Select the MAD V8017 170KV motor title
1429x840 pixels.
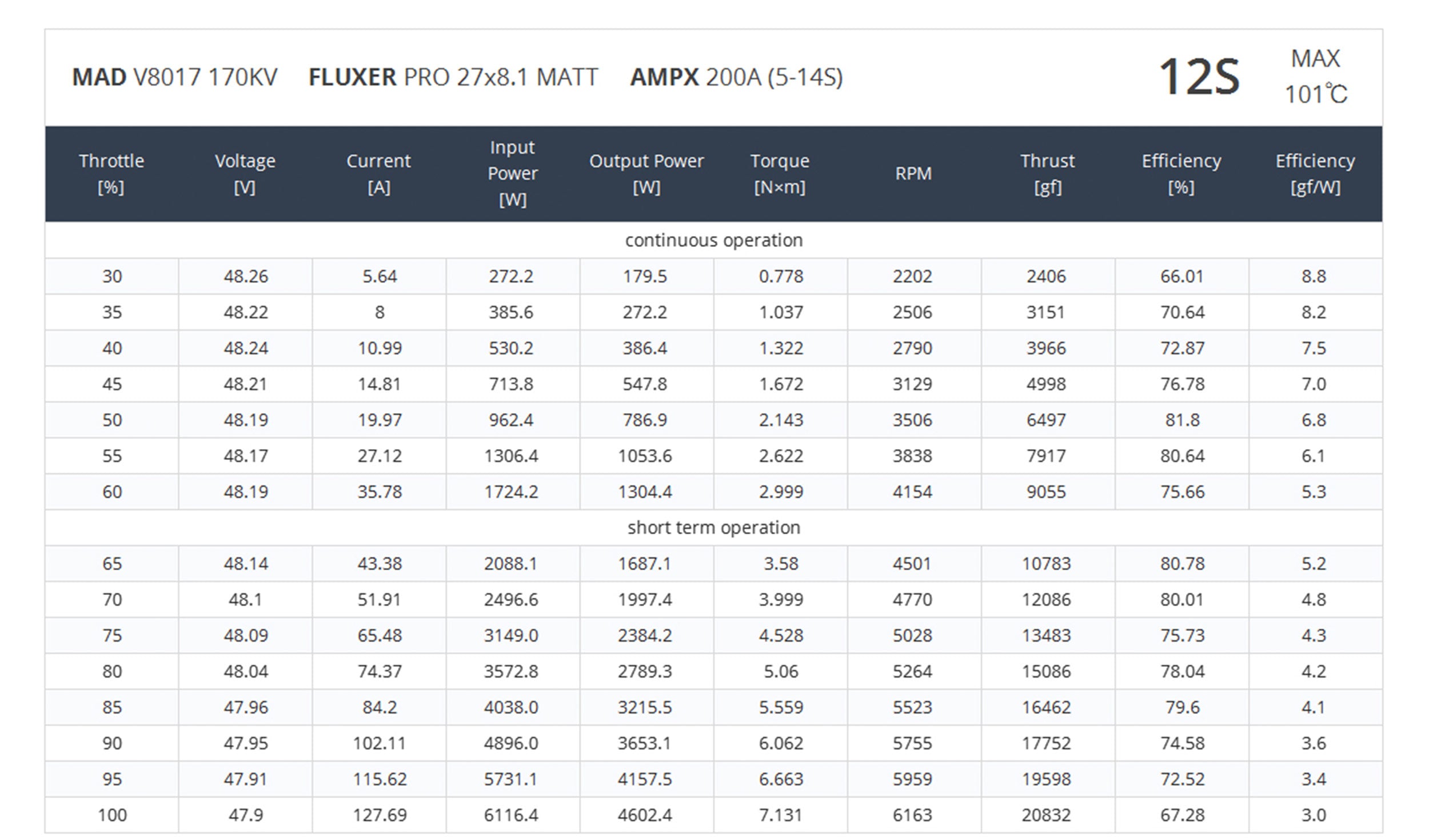coord(175,77)
